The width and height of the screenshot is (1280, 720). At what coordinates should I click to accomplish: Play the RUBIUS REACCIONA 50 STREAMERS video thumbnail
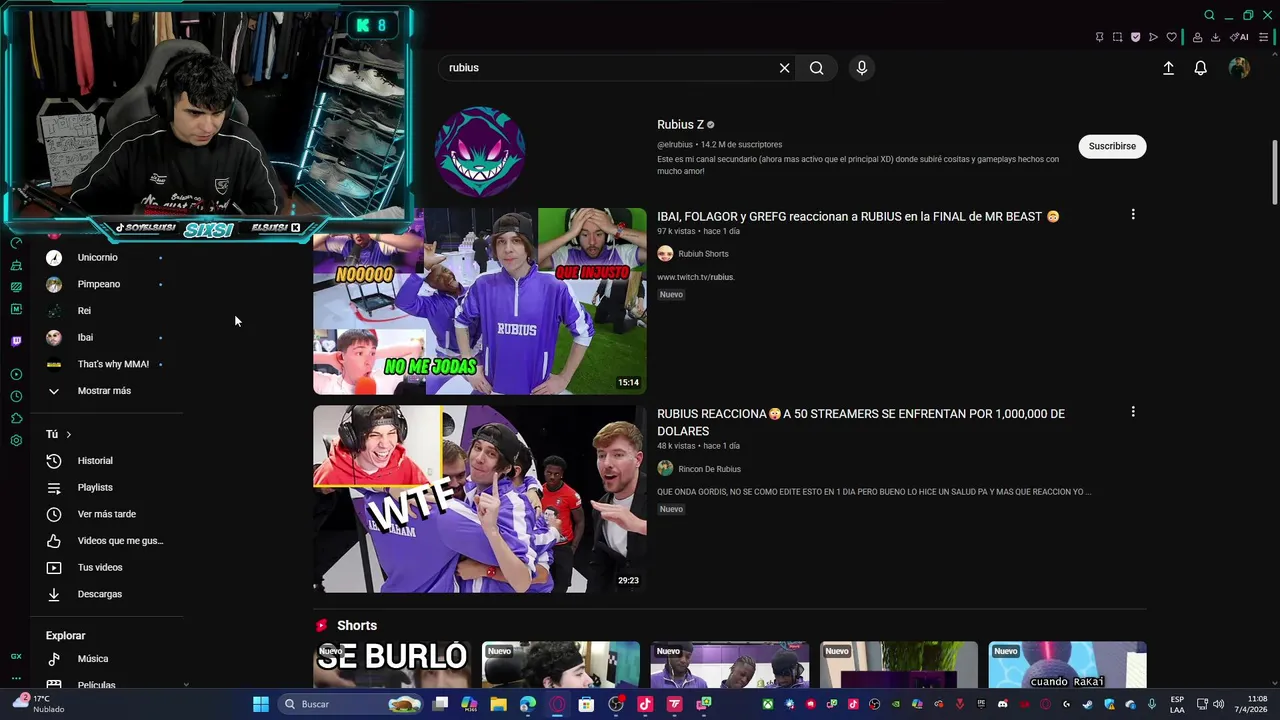(x=480, y=499)
